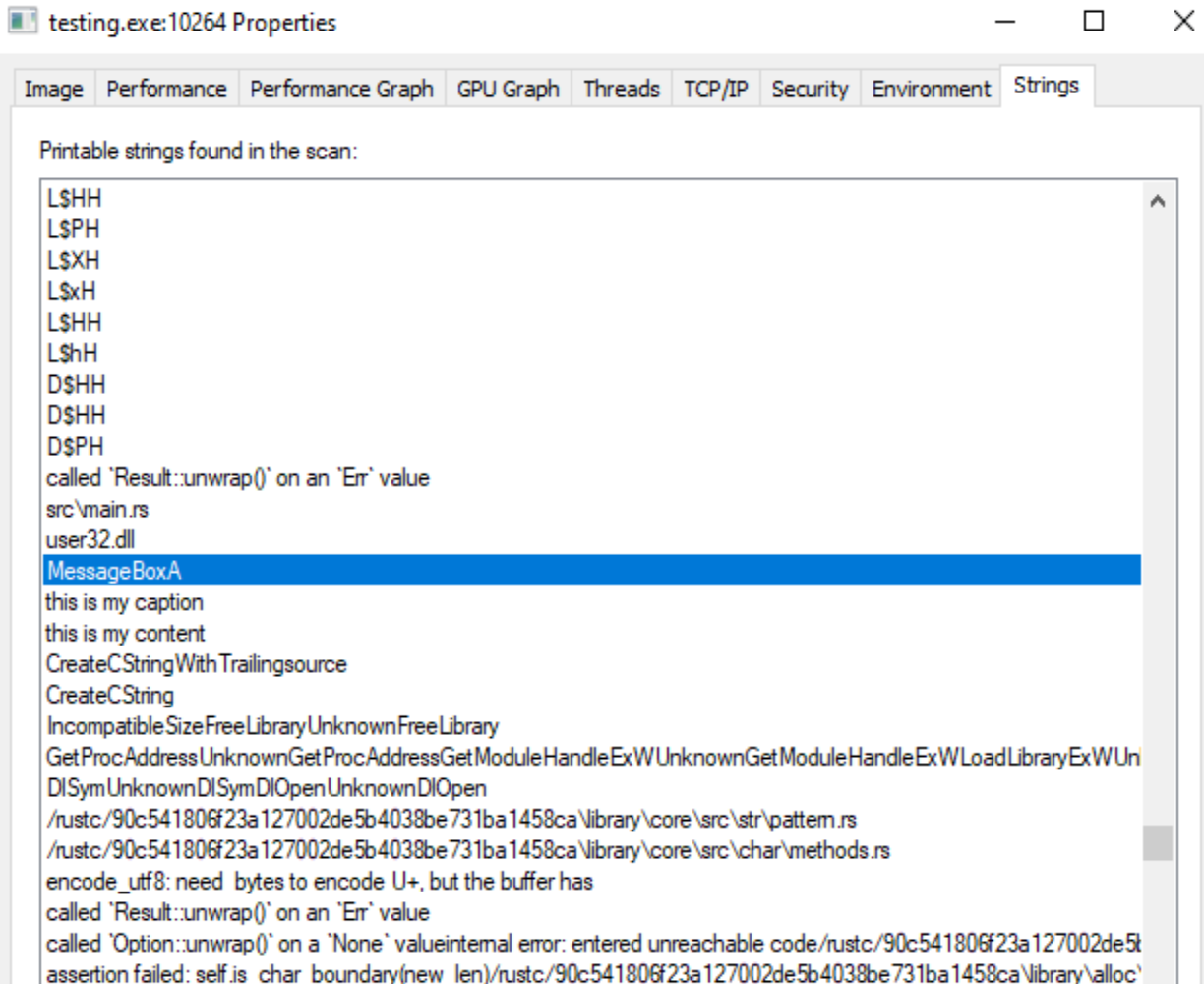Switch to the GPU Graph tab
Viewport: 1204px width, 984px height.
tap(508, 90)
